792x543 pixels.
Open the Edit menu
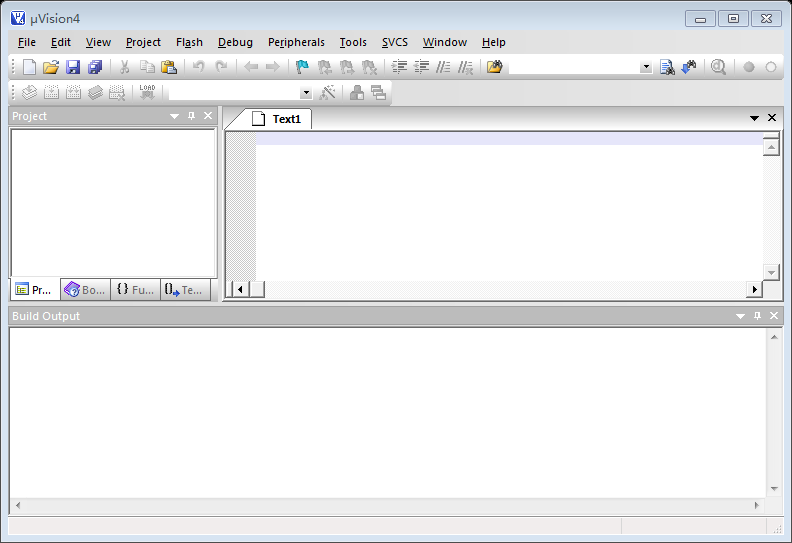(61, 42)
